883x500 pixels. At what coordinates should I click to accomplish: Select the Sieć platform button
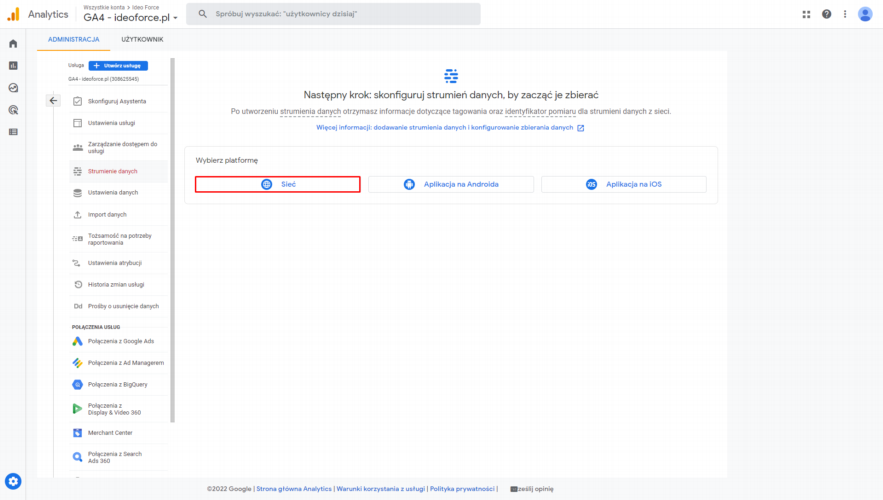pyautogui.click(x=277, y=184)
